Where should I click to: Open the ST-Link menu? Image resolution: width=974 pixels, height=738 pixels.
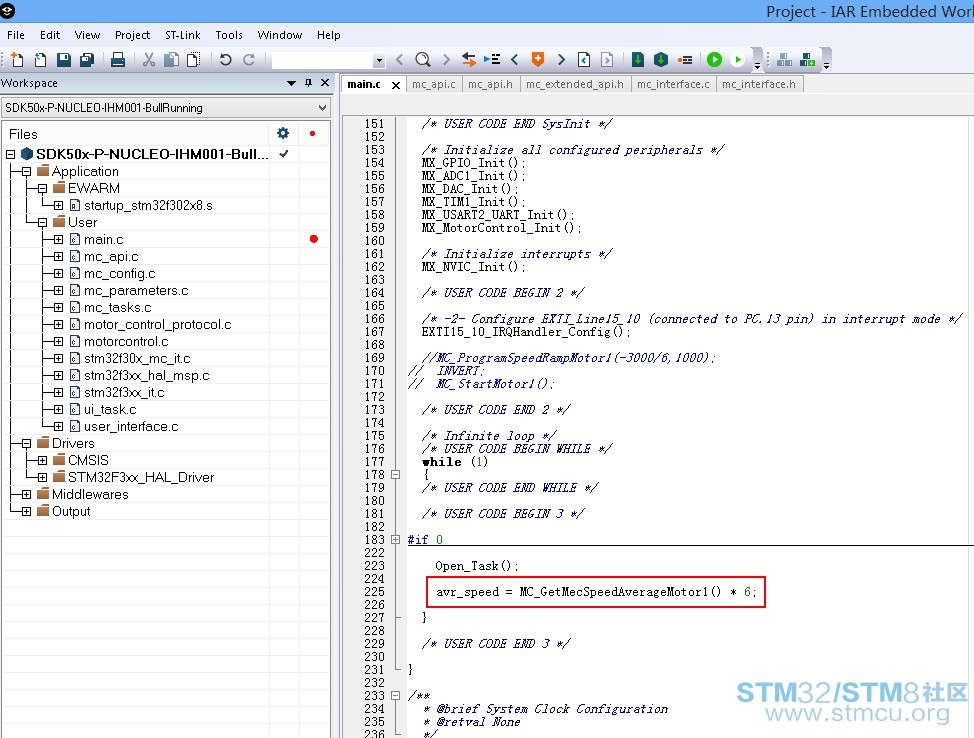[x=183, y=35]
